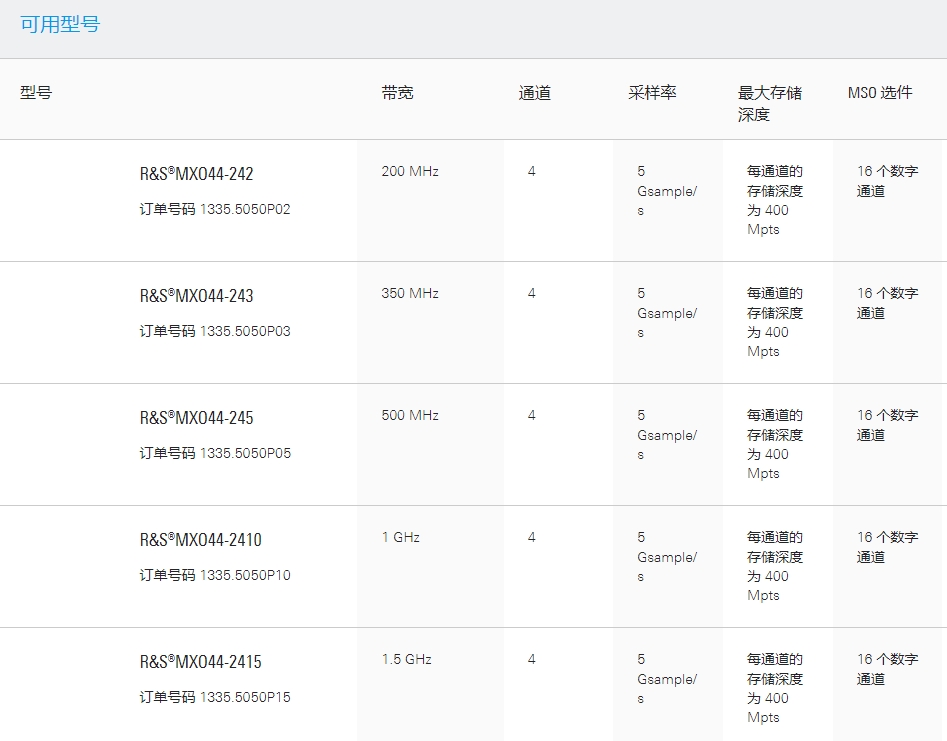Click the 通道 column header
Image resolution: width=947 pixels, height=741 pixels.
(x=534, y=92)
